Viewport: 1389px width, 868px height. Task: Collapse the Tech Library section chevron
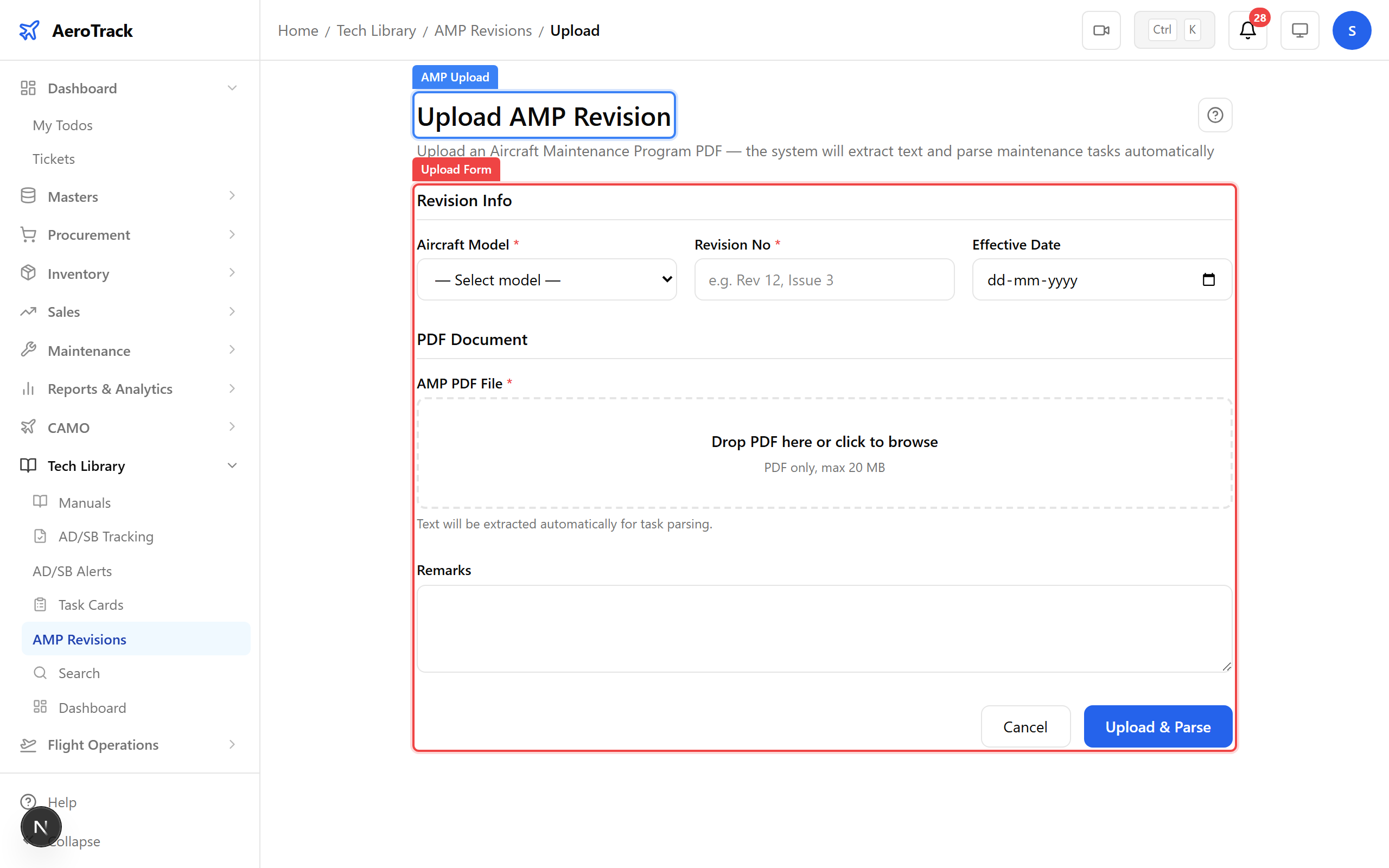coord(232,465)
